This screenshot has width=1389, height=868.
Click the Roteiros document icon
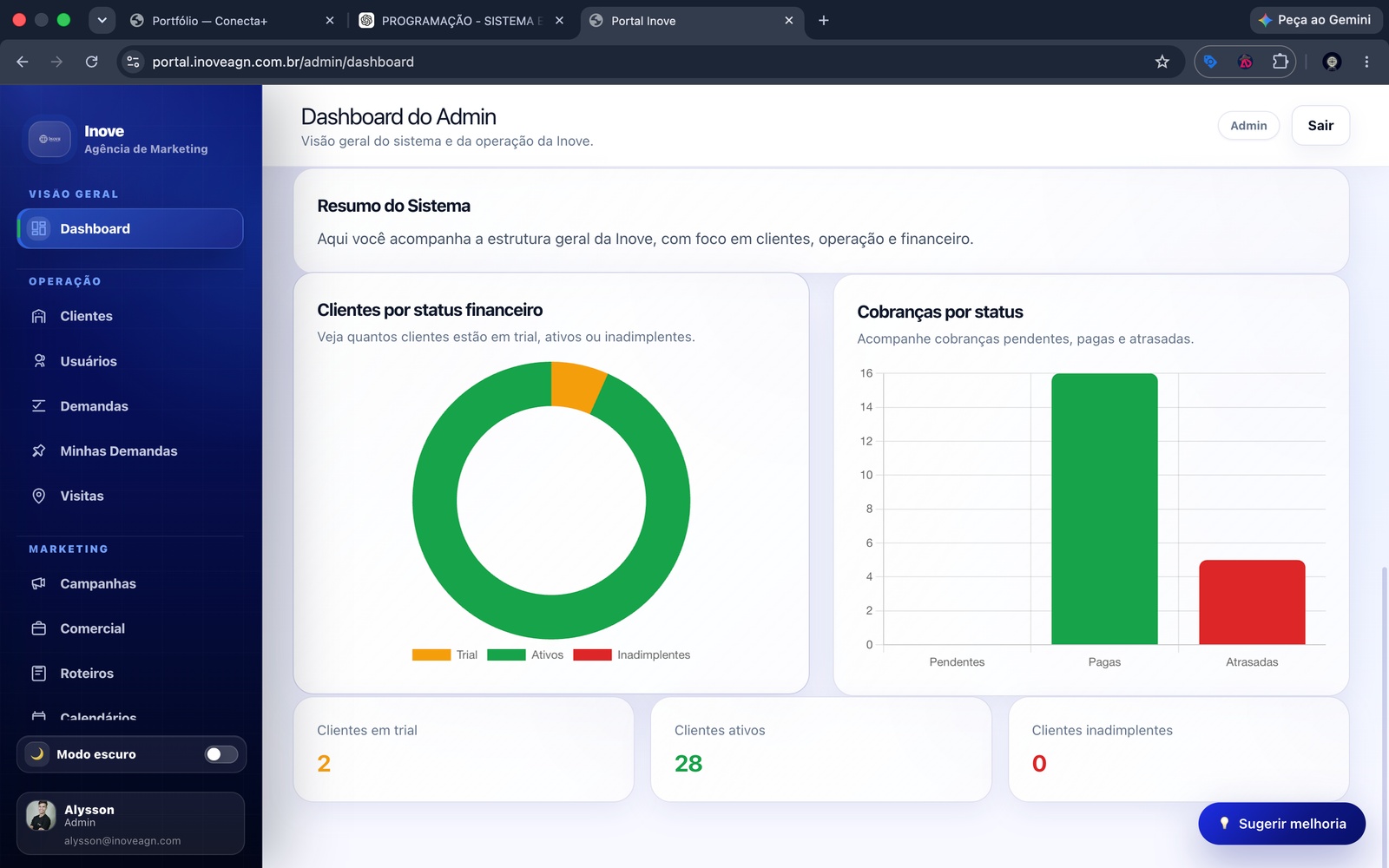(39, 674)
